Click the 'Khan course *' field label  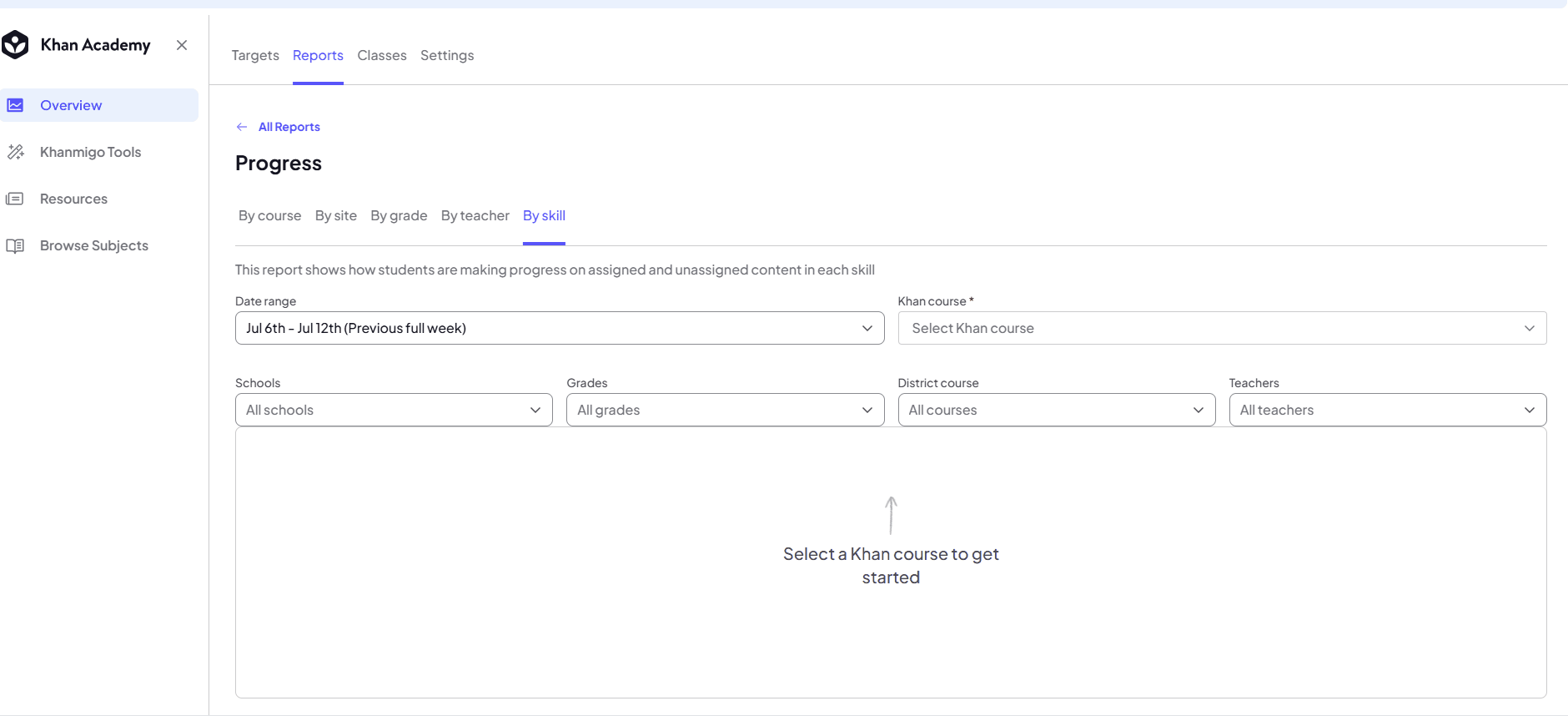[936, 301]
